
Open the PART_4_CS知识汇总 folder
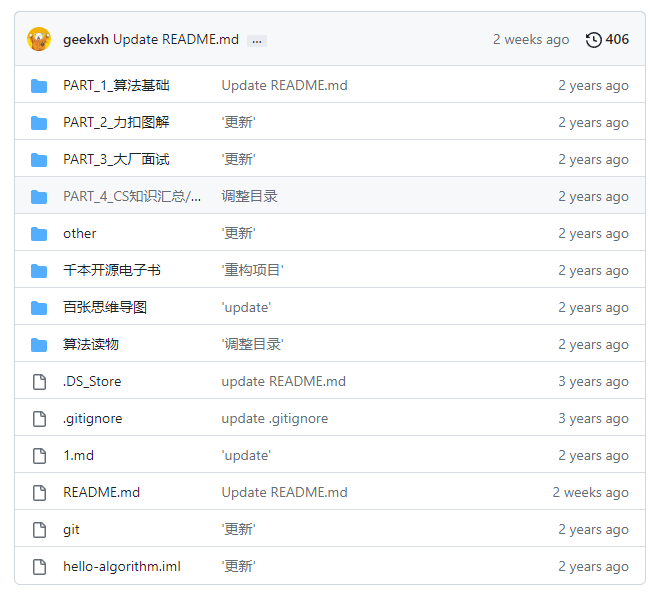pos(132,197)
